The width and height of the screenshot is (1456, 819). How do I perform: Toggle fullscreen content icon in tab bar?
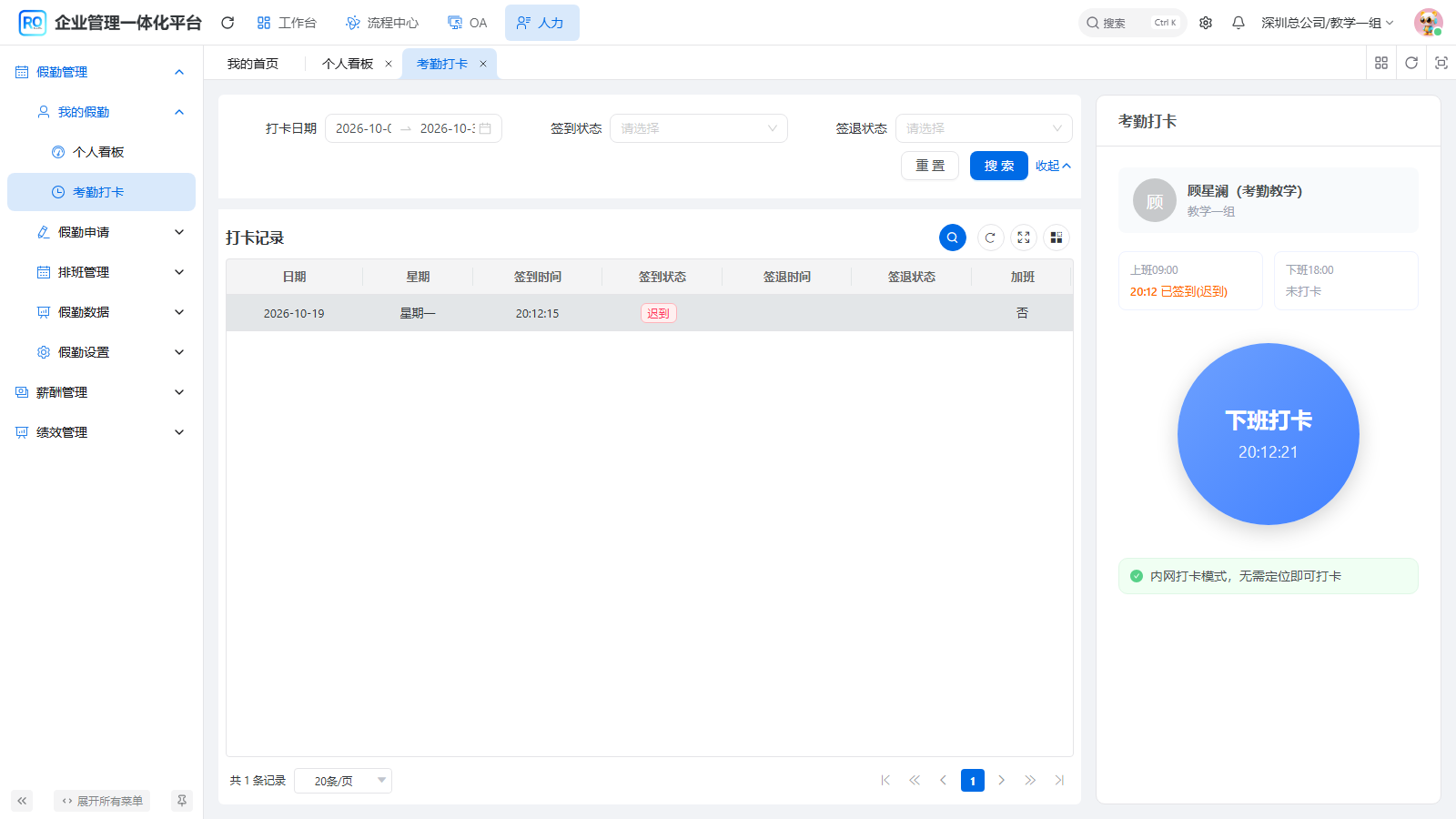(1441, 63)
